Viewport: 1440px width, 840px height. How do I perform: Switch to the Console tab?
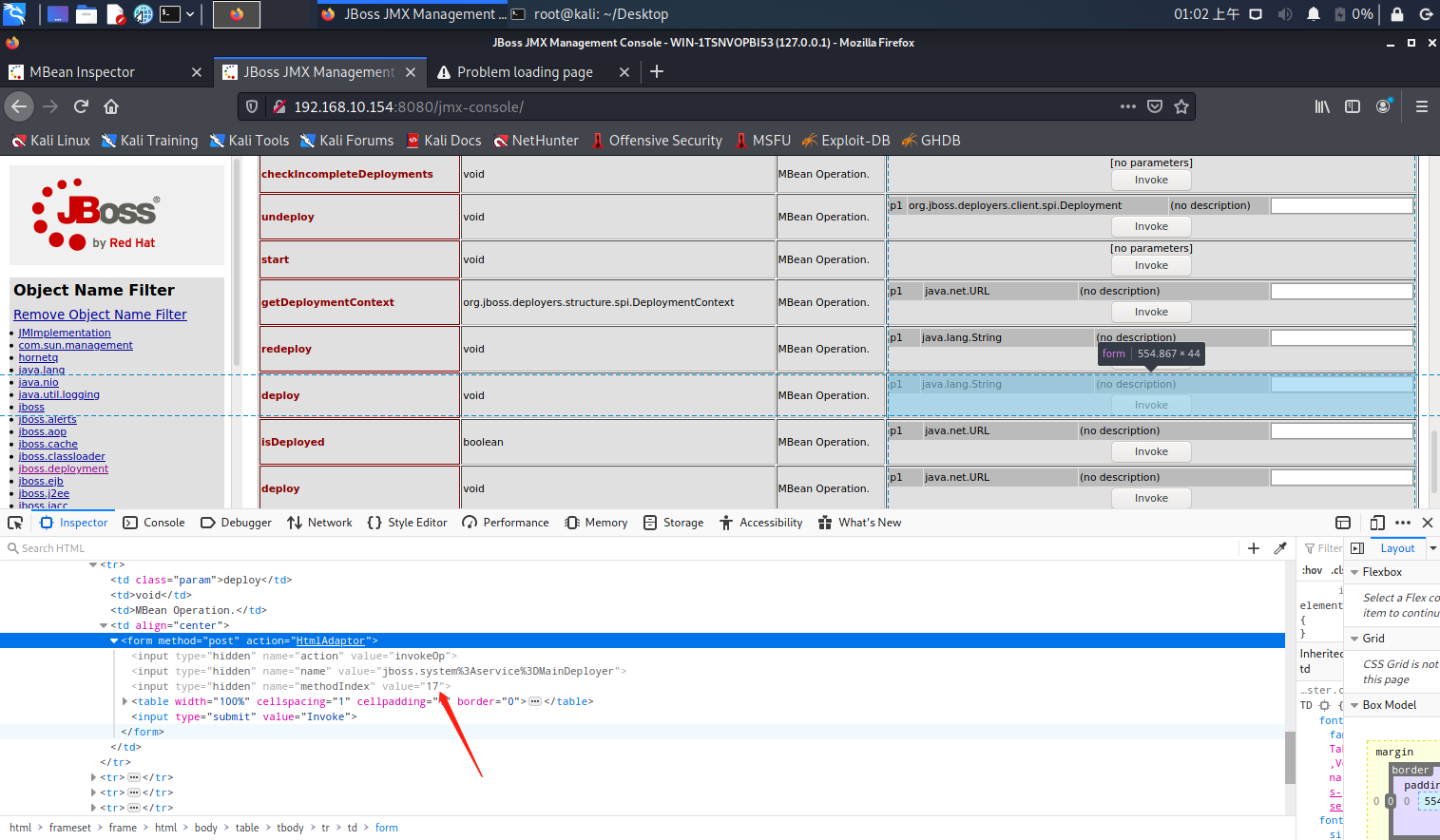(154, 523)
